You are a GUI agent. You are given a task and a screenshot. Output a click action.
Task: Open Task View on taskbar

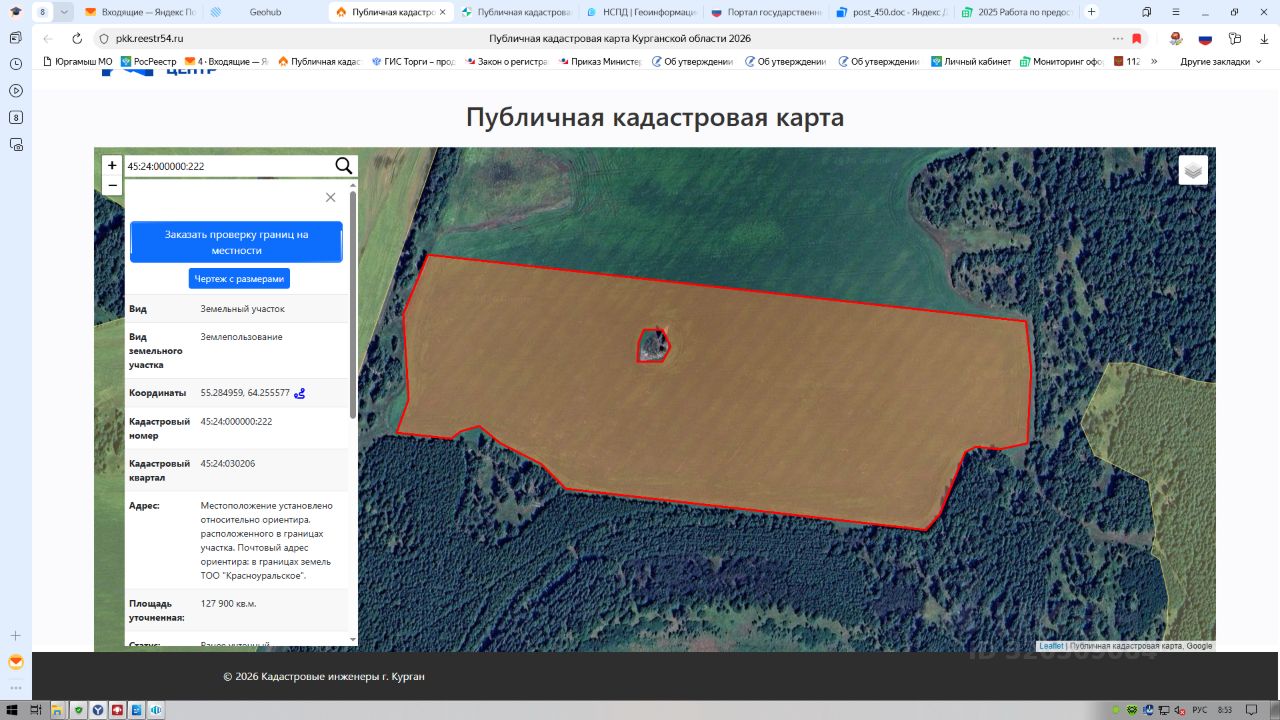pyautogui.click(x=36, y=710)
